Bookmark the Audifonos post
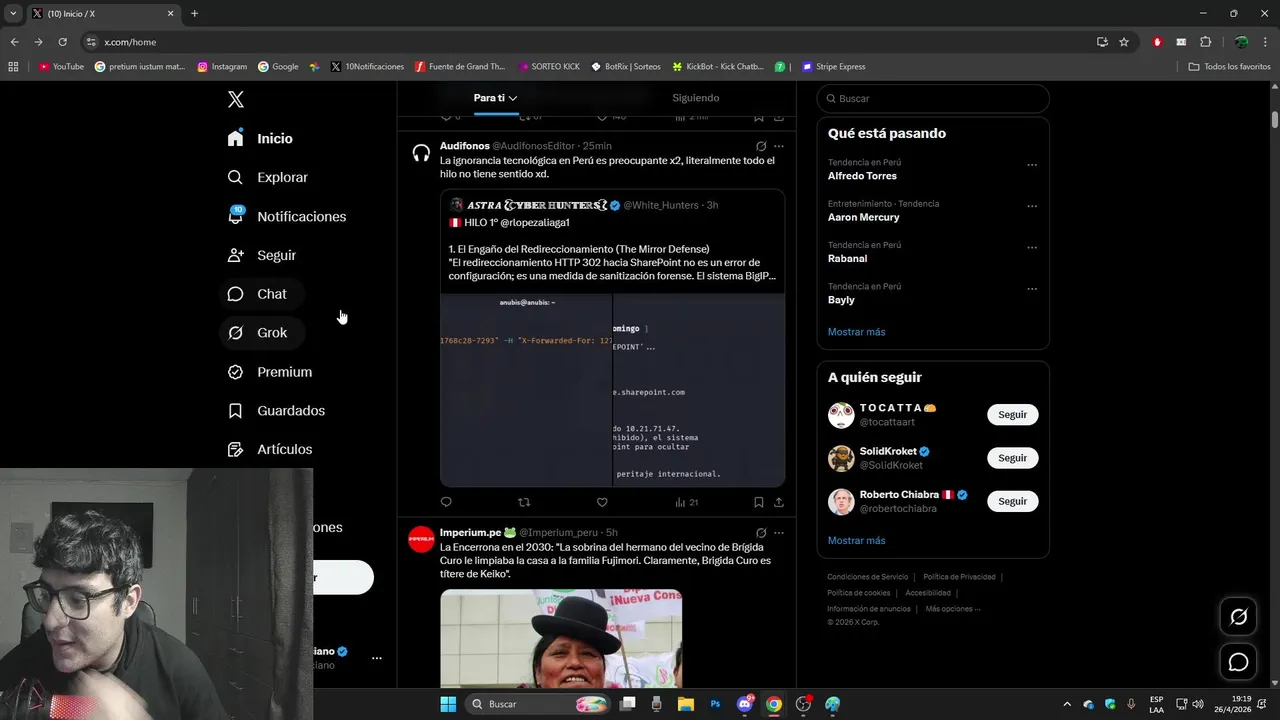This screenshot has height=720, width=1280. pyautogui.click(x=759, y=502)
